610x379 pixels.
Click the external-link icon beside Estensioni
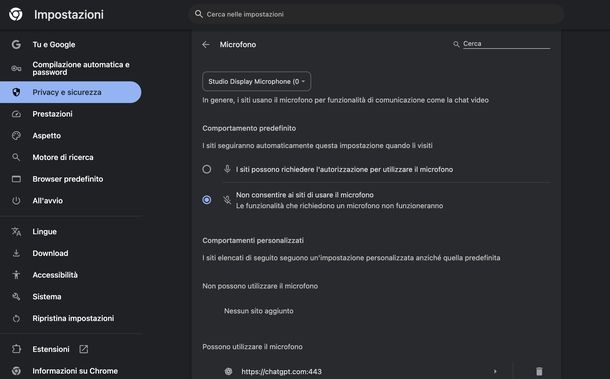coord(84,349)
